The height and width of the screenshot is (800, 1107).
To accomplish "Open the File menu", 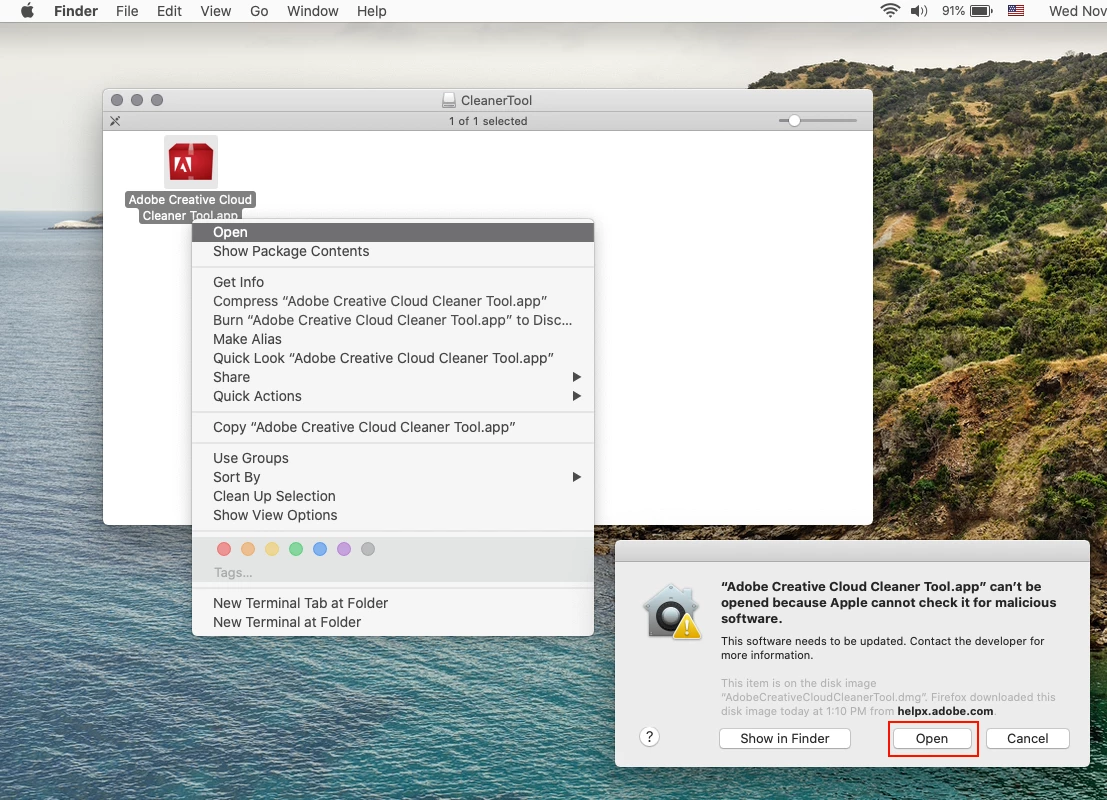I will click(127, 11).
